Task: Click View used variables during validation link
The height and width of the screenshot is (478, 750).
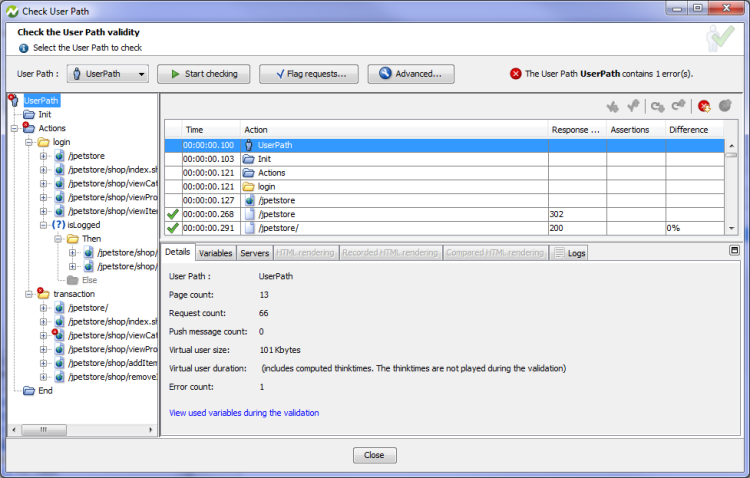Action: (244, 412)
